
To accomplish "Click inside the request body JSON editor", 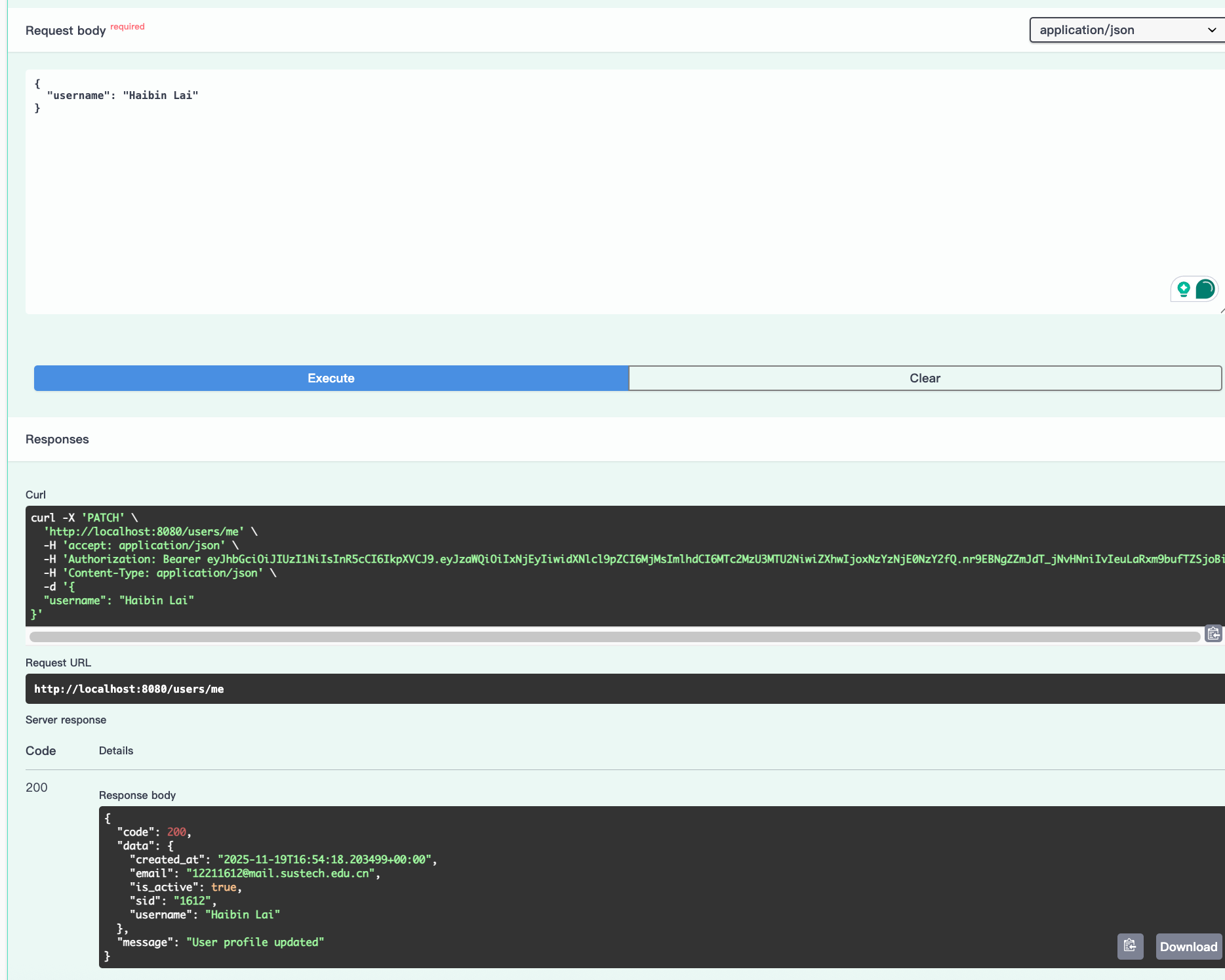I will coord(590,197).
